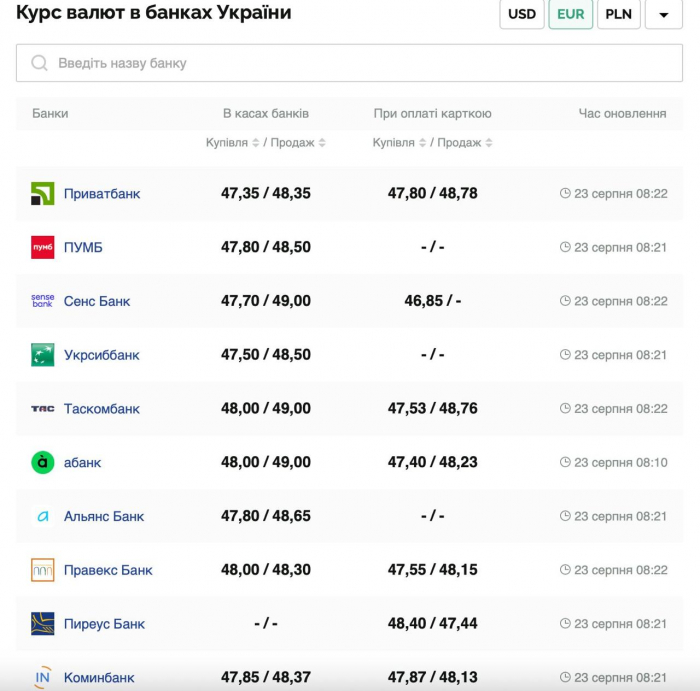Click Правекс Банк card rate 47,55 / 48,15

(433, 570)
